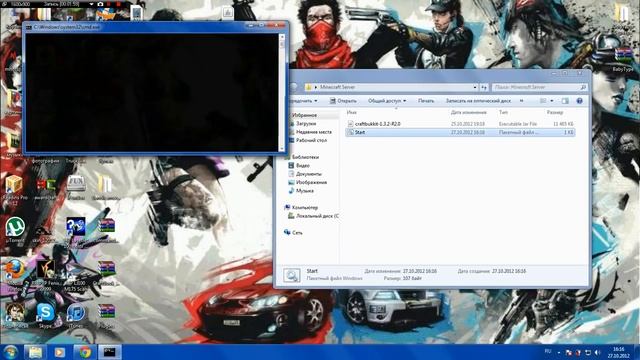Image resolution: width=640 pixels, height=360 pixels.
Task: Sort by Имя column header
Action: pos(351,112)
